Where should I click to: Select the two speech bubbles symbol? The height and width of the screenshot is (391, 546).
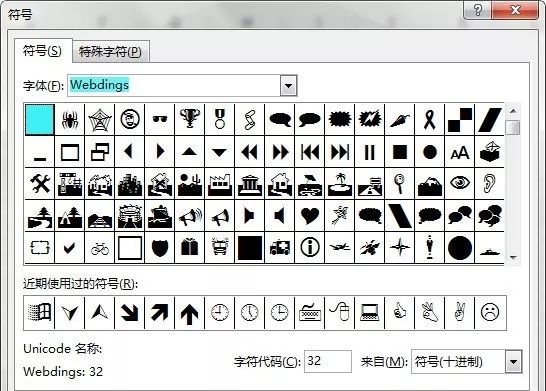click(459, 216)
